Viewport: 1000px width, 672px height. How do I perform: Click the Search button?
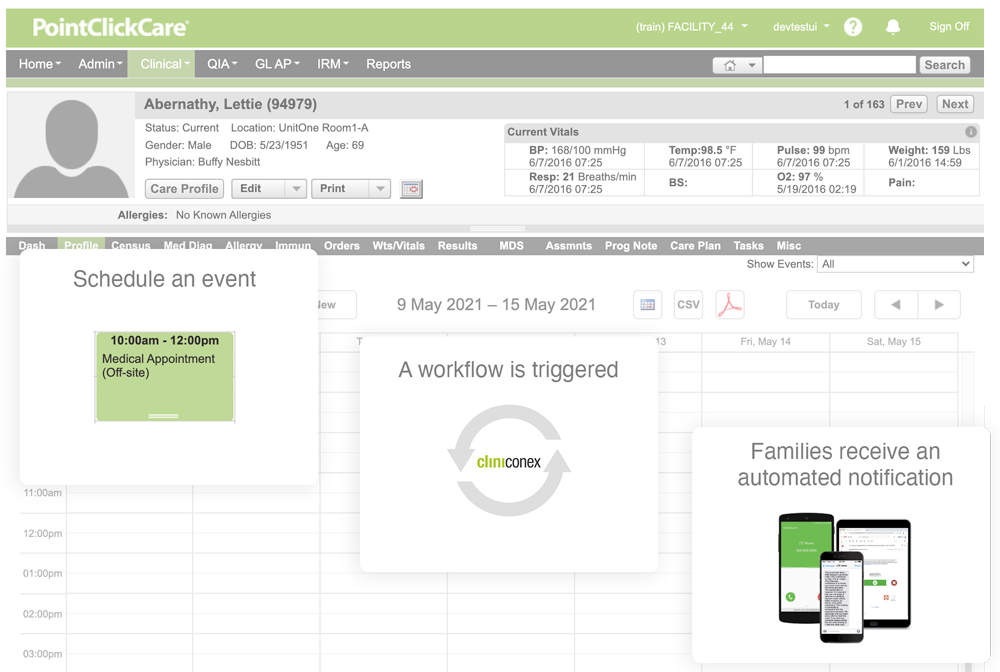[945, 65]
